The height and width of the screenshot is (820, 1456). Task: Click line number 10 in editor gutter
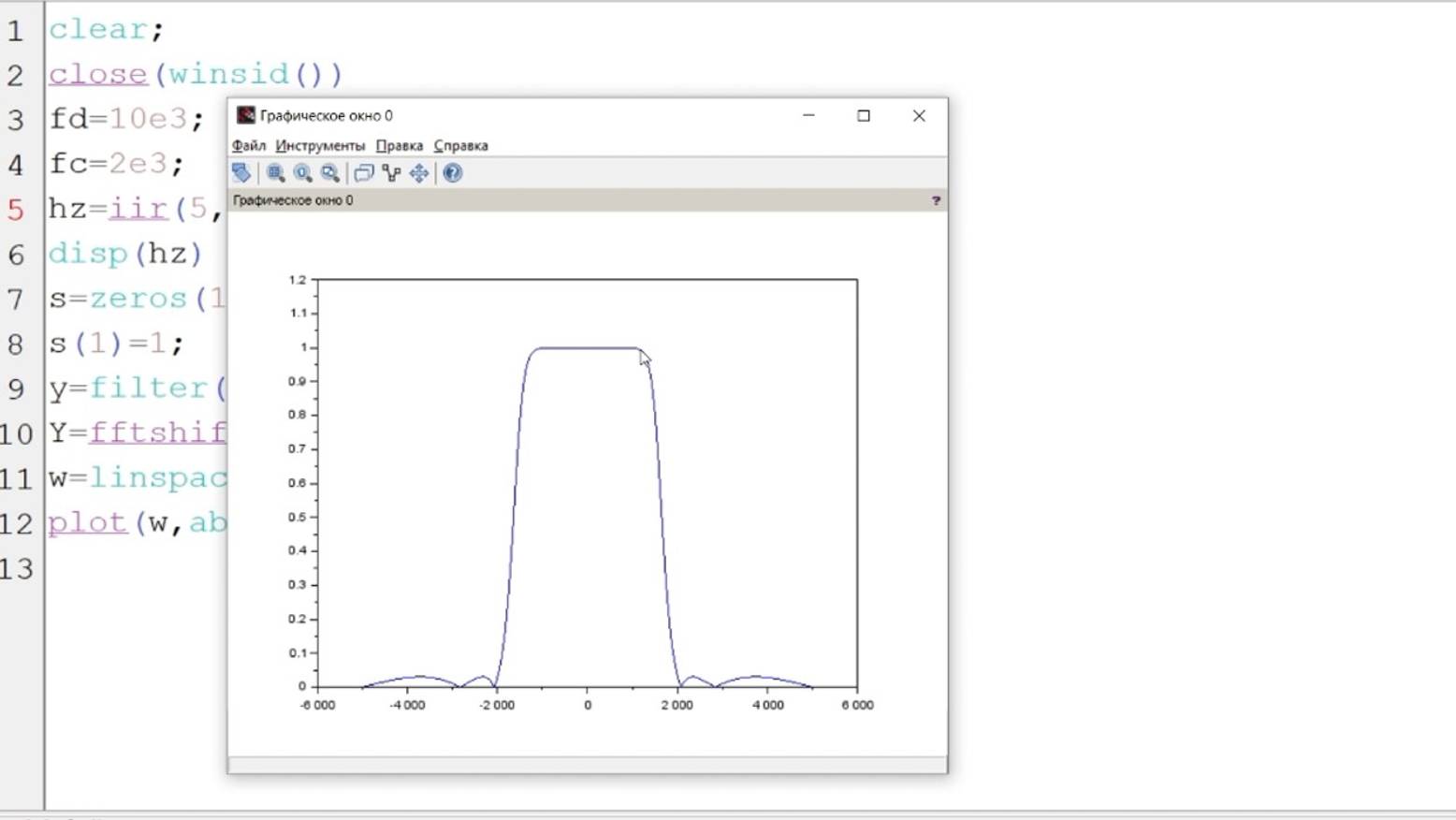point(17,433)
